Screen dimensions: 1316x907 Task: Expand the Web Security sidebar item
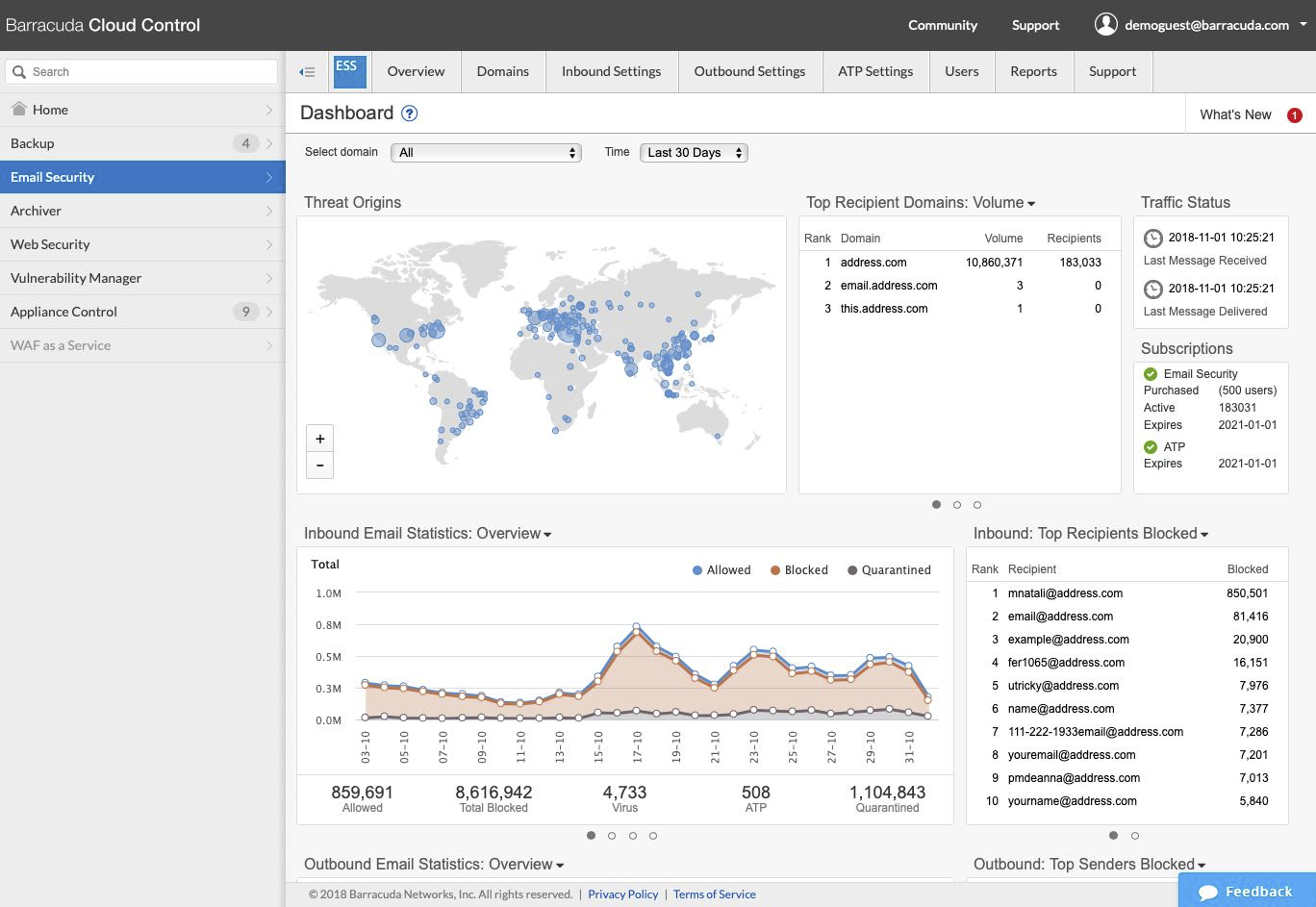click(142, 244)
